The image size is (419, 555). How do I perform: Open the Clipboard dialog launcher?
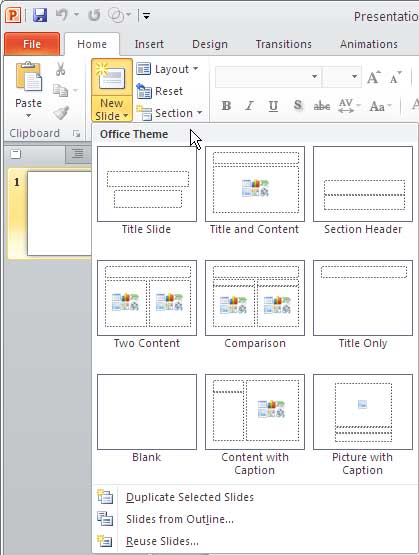pos(76,133)
